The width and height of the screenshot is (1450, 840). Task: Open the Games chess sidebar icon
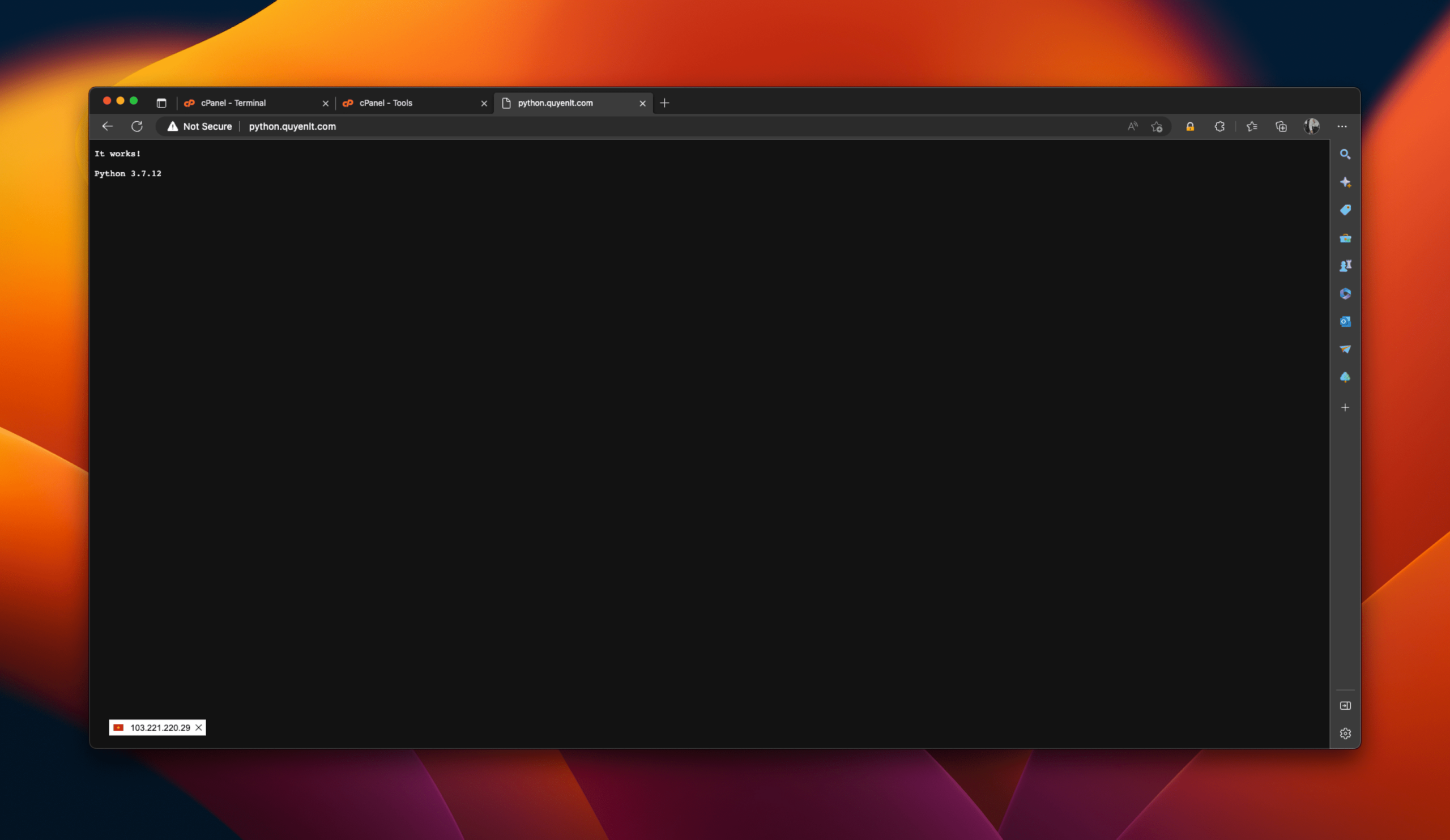tap(1345, 266)
